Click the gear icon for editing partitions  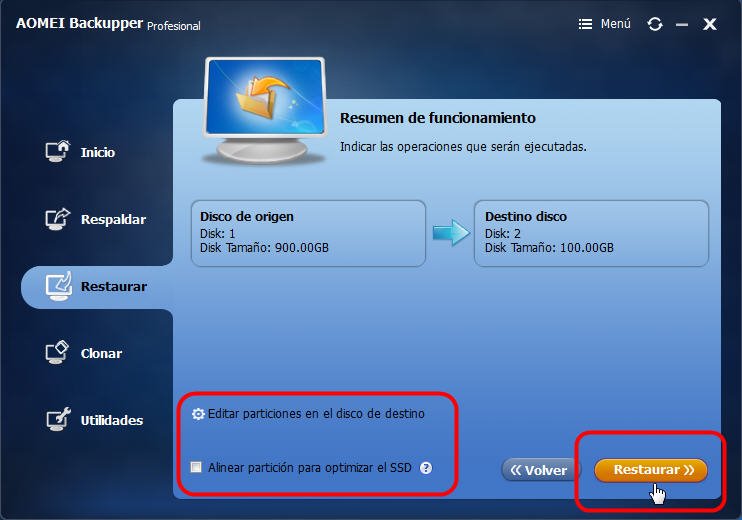(198, 414)
